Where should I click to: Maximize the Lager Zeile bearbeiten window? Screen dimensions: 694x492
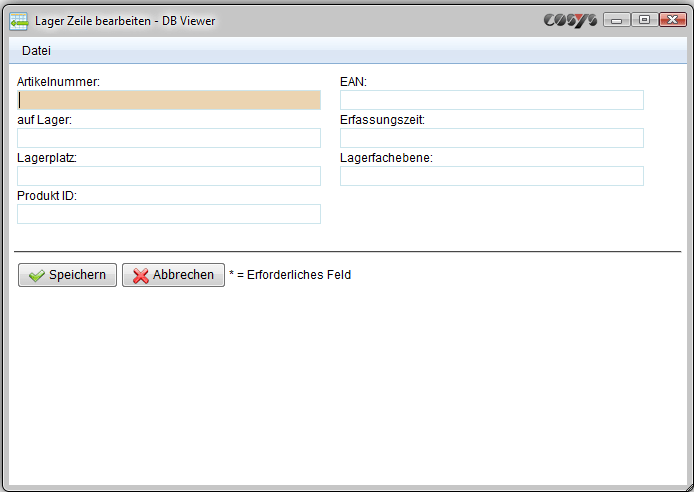(645, 20)
